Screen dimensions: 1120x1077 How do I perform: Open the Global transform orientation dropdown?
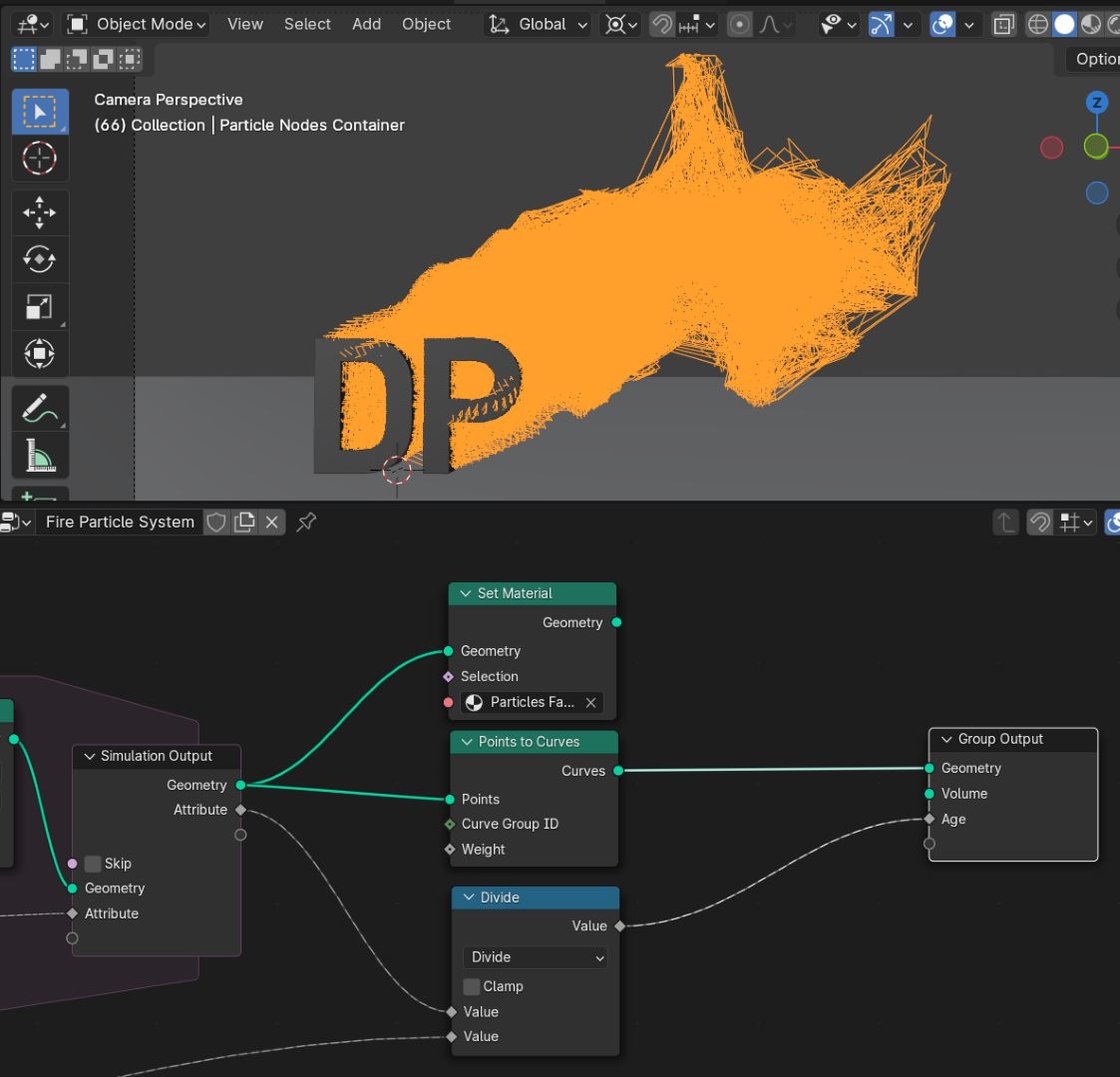(x=539, y=24)
